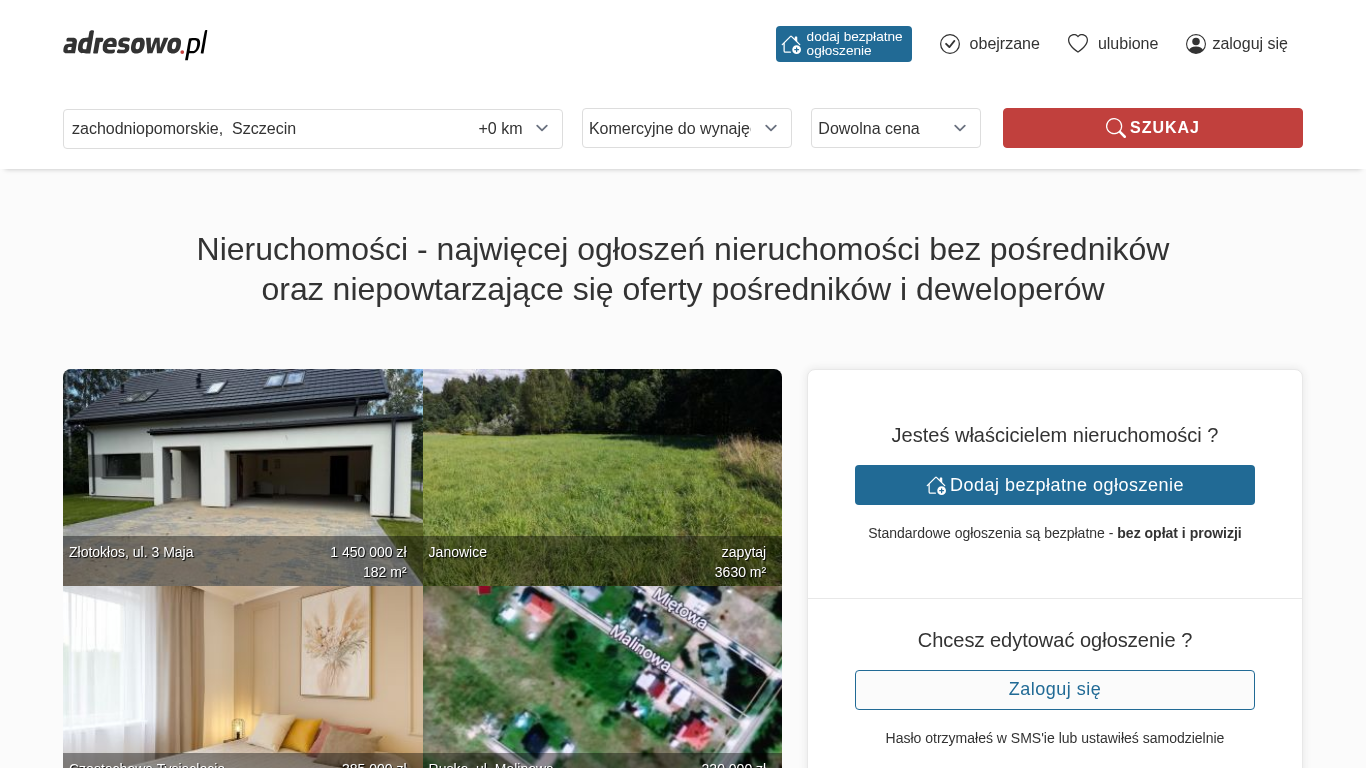Click house icon in Dodaj bezpłatne ogłoszenie button
Image resolution: width=1366 pixels, height=768 pixels.
pyautogui.click(x=936, y=485)
